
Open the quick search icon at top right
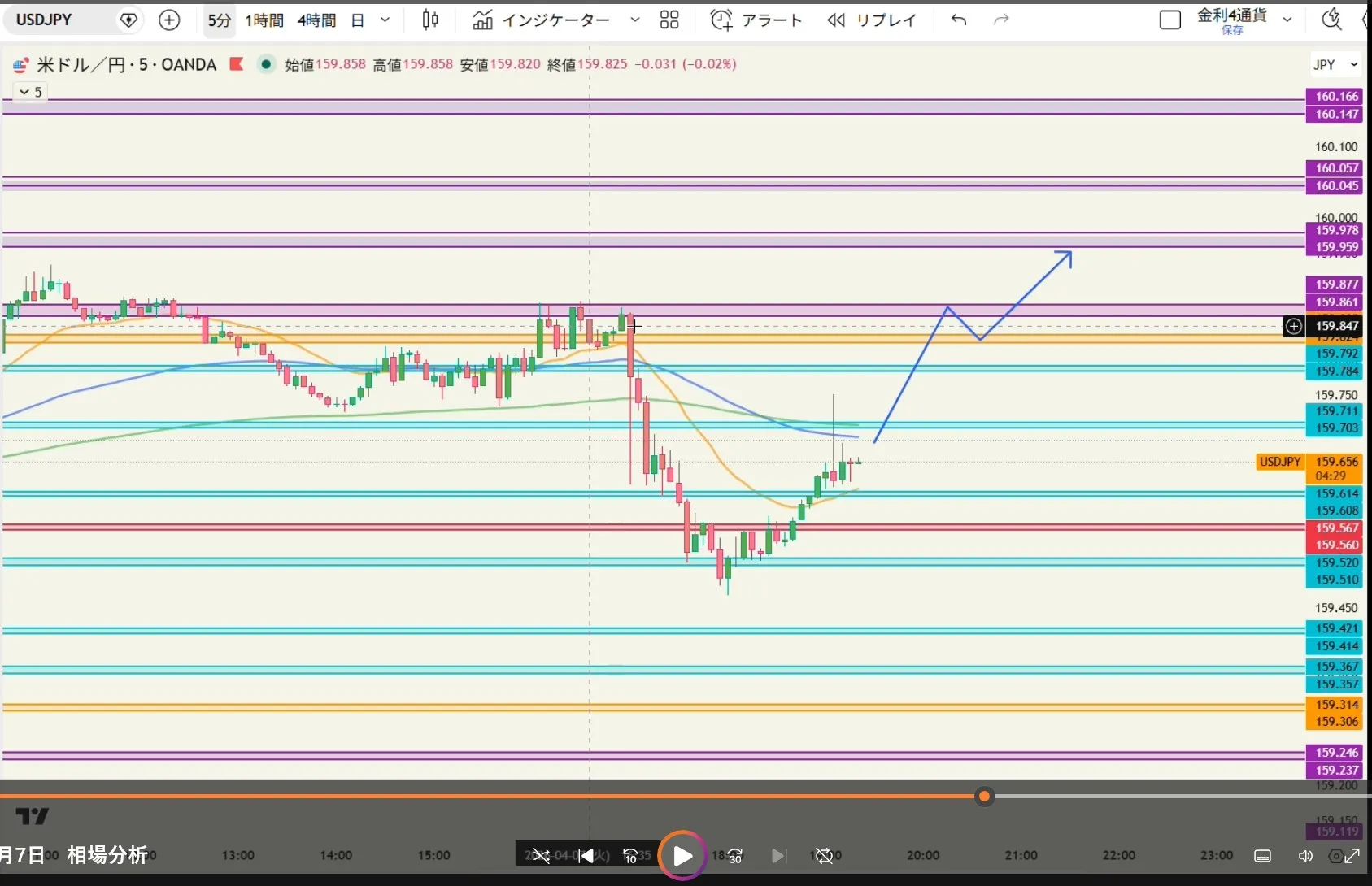click(x=1331, y=20)
